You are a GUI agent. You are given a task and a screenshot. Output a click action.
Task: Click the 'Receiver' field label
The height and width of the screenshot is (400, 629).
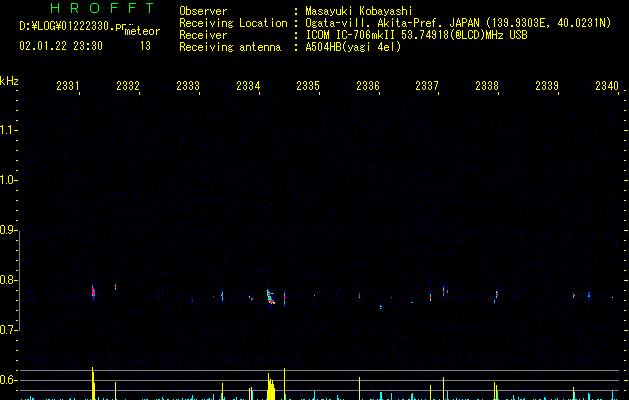203,35
